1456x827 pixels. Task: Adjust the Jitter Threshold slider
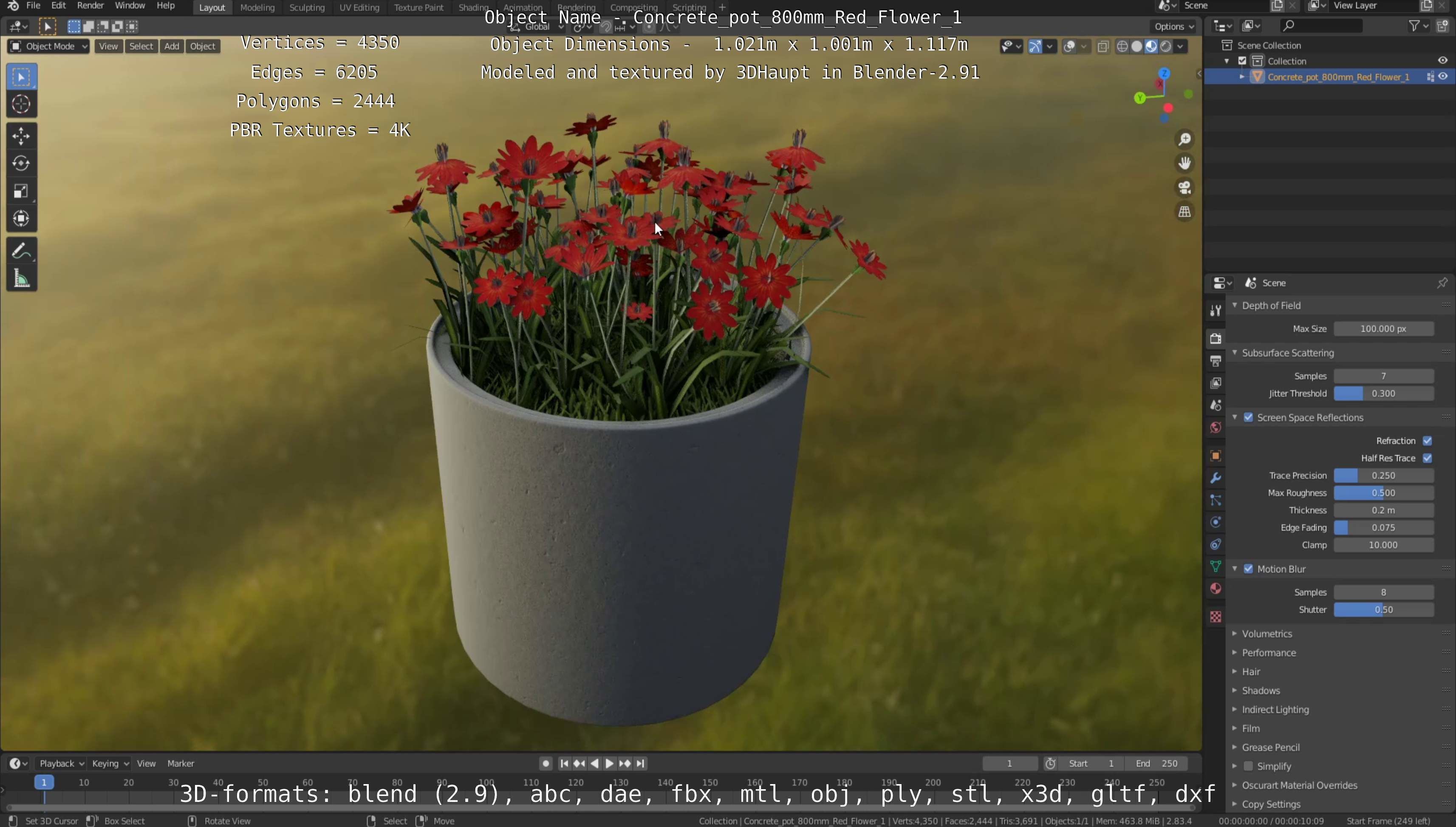[x=1383, y=394]
